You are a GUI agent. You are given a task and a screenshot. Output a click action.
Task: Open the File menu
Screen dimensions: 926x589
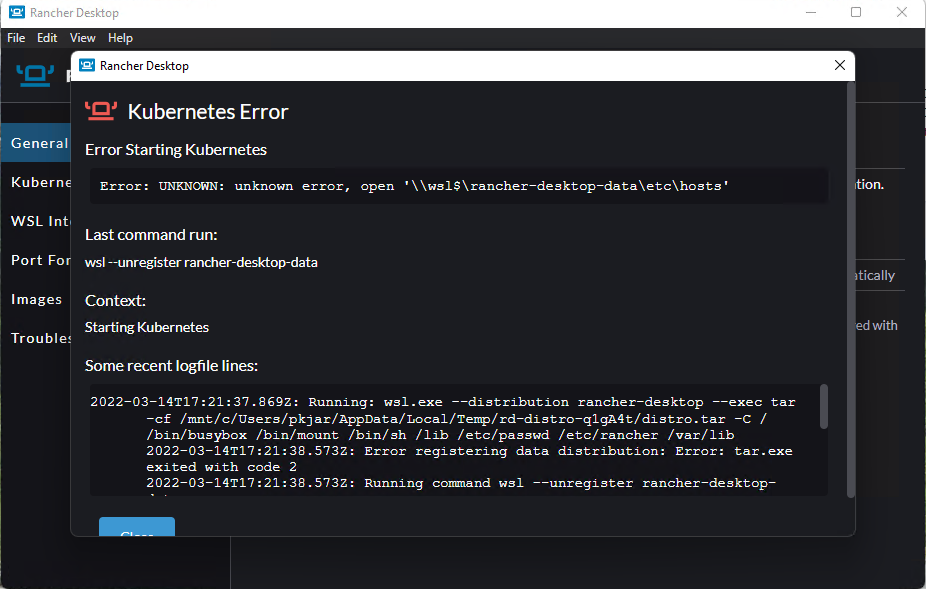coord(16,38)
